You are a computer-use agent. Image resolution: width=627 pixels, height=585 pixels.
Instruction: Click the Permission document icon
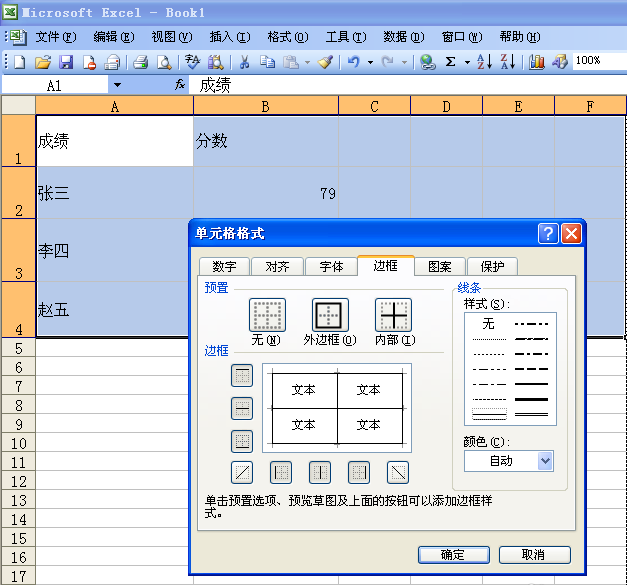[89, 62]
